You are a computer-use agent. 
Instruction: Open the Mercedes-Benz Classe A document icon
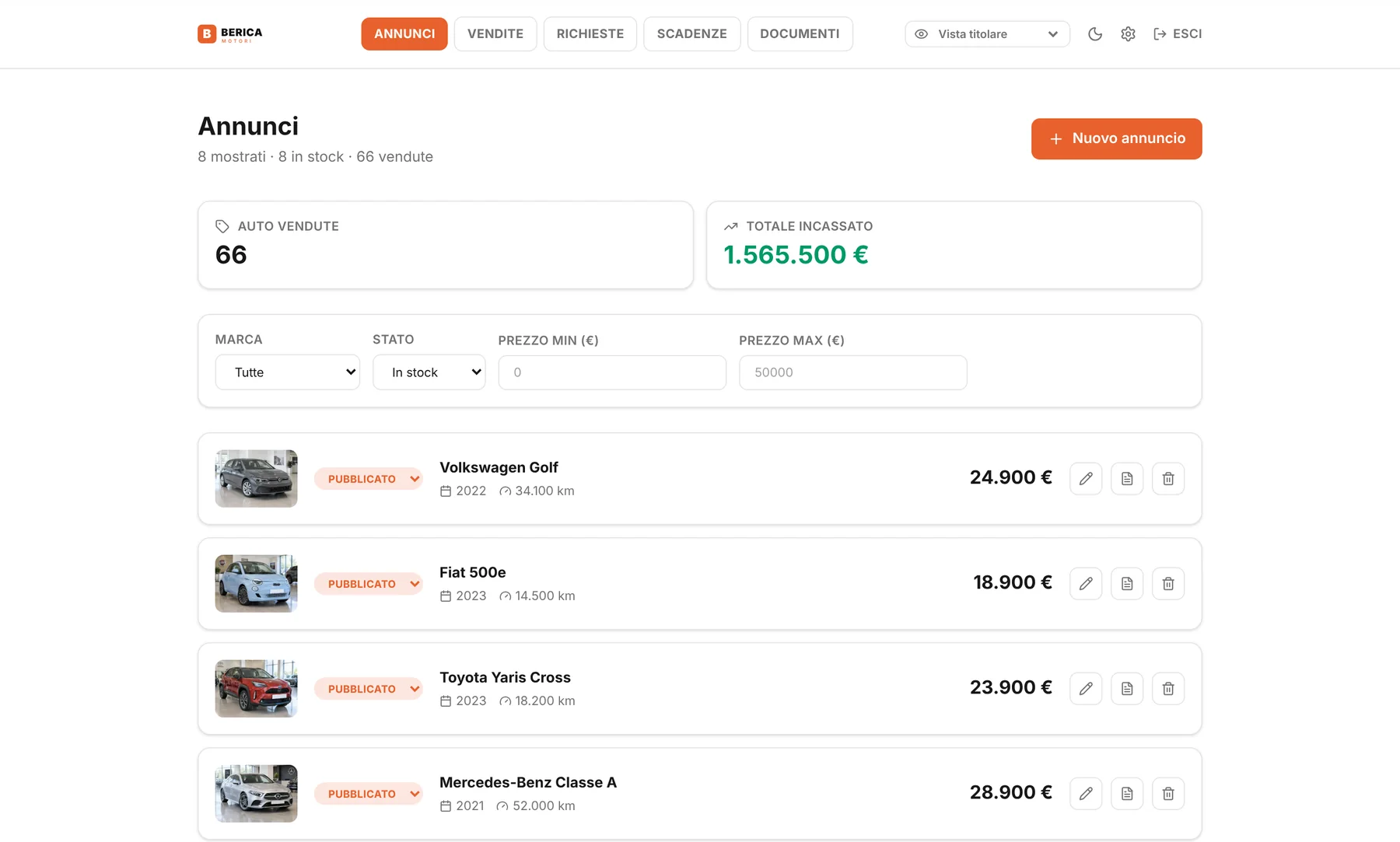(1127, 793)
